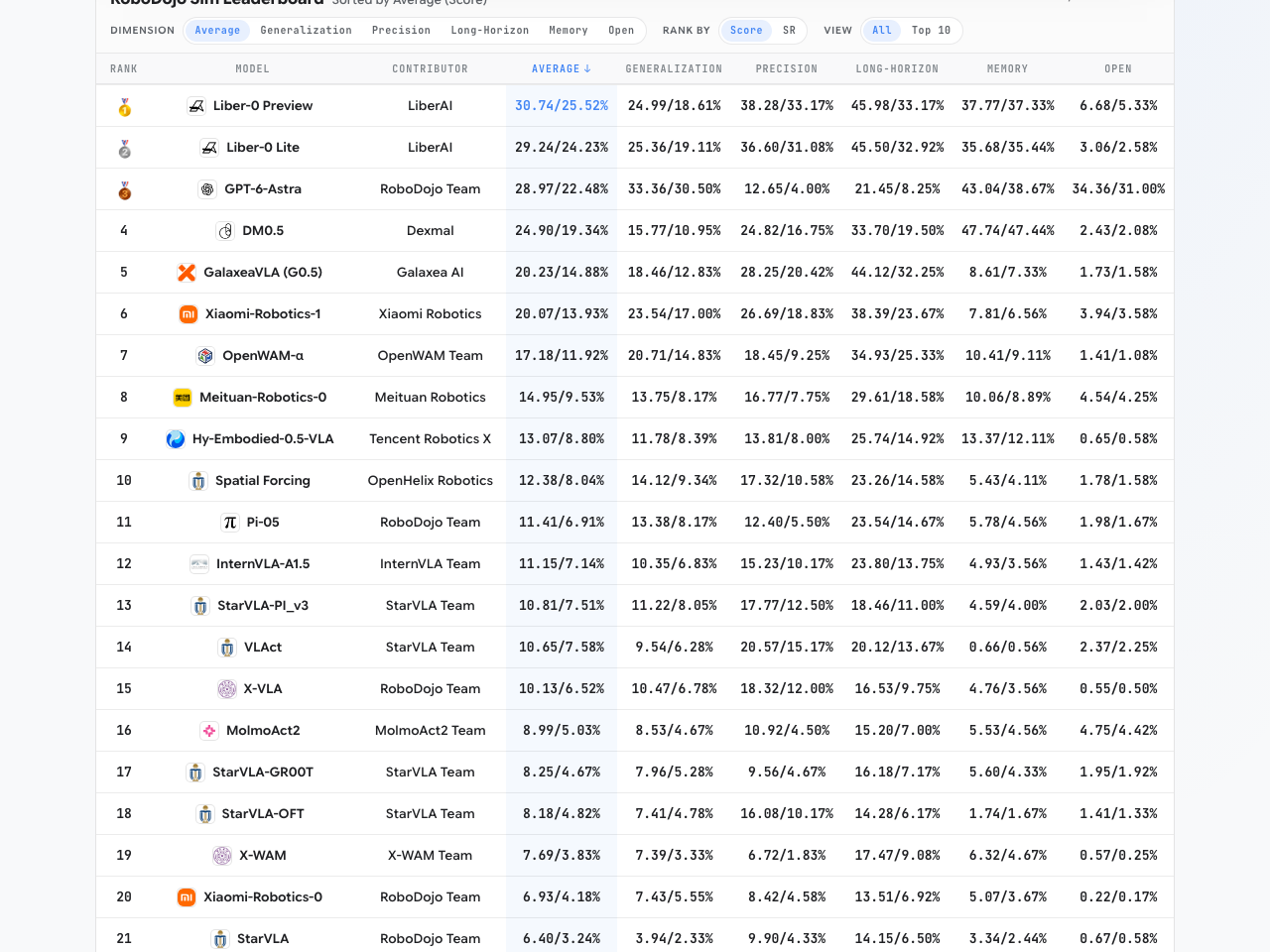Image resolution: width=1270 pixels, height=952 pixels.
Task: Click the X-WAM Team contributor cell
Action: [430, 856]
